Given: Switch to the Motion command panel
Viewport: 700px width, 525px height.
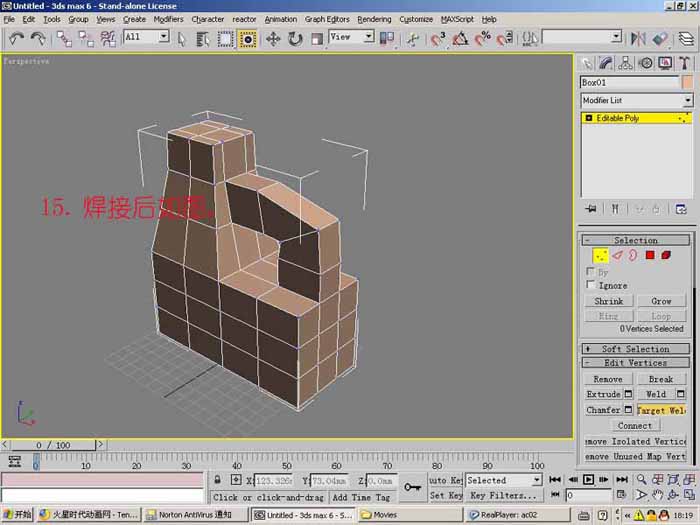Looking at the screenshot, I should 646,63.
